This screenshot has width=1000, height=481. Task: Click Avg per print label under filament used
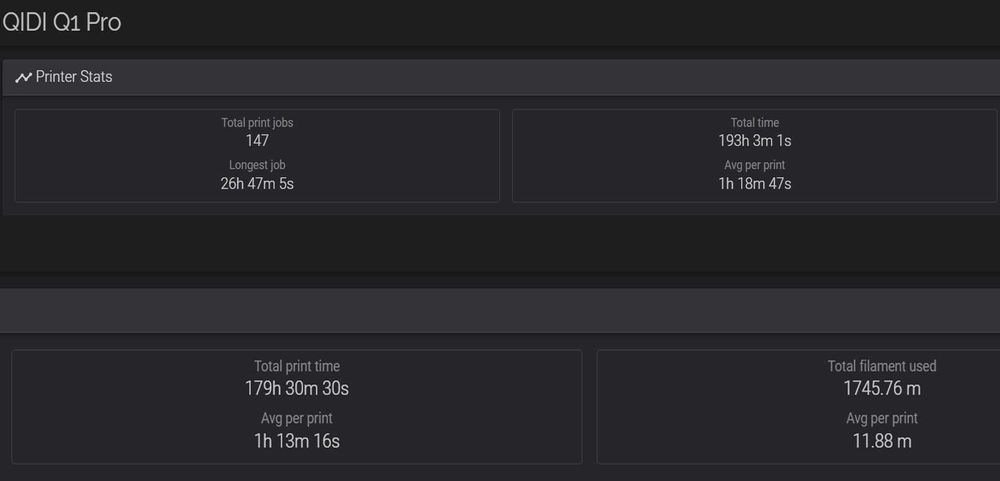(882, 419)
